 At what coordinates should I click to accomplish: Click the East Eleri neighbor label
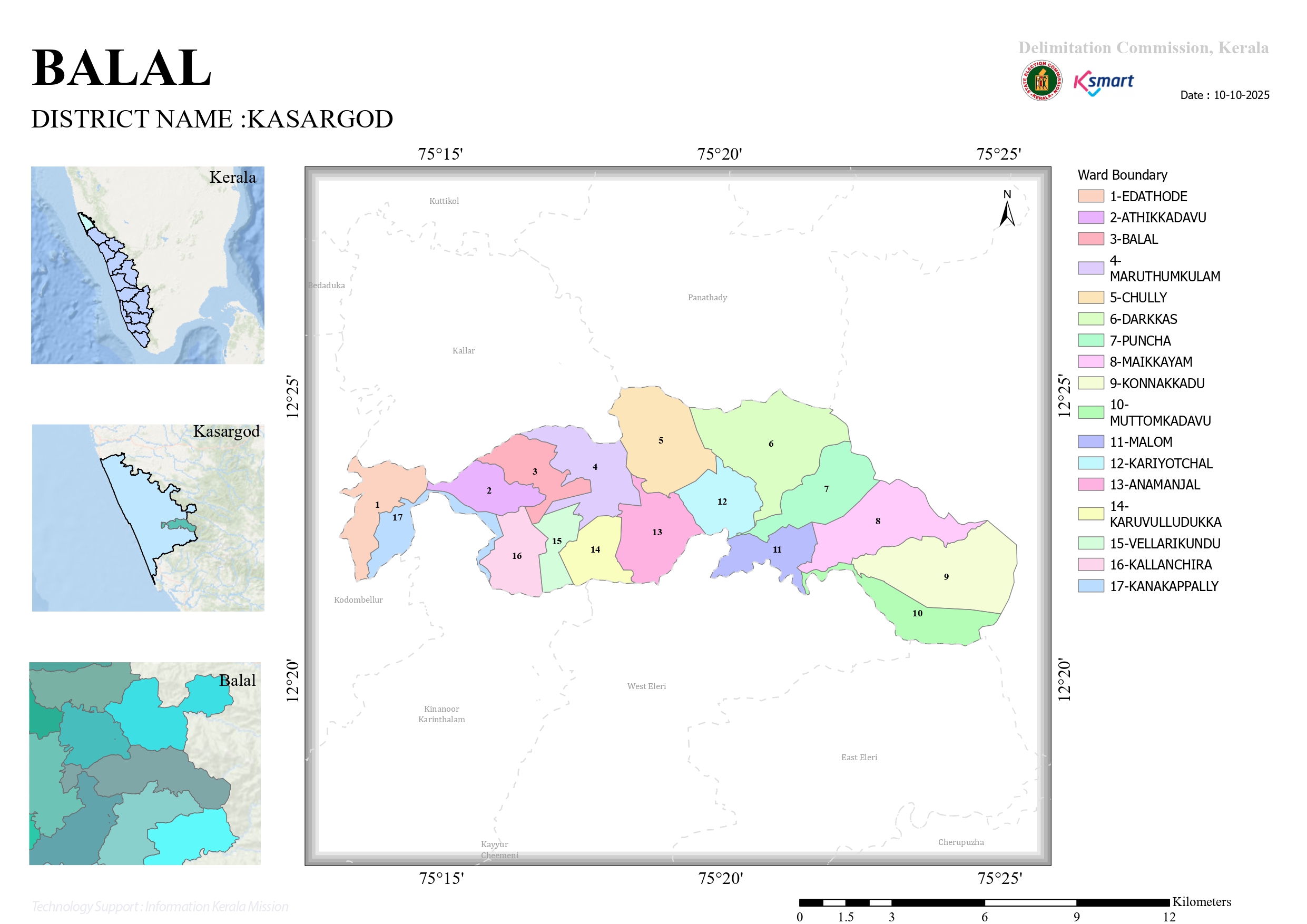click(x=859, y=757)
